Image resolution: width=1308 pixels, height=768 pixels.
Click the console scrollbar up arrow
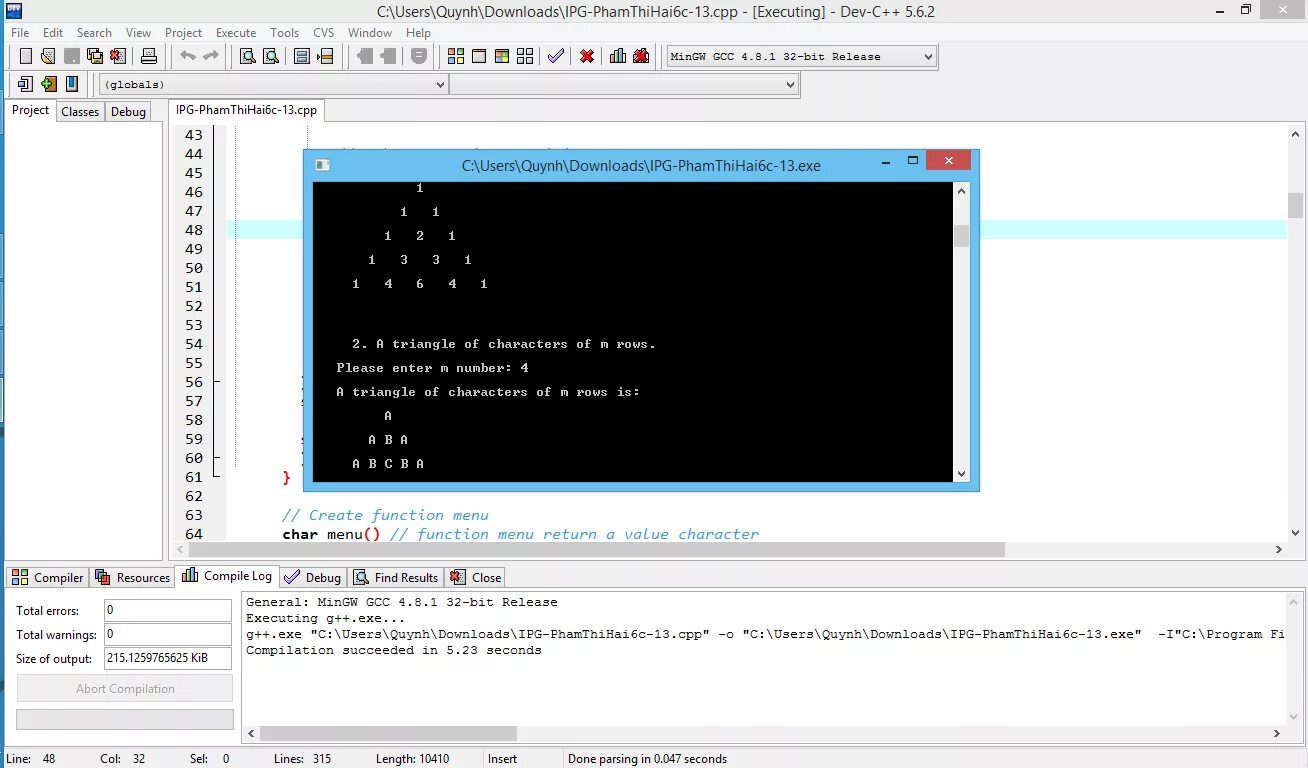click(x=961, y=190)
